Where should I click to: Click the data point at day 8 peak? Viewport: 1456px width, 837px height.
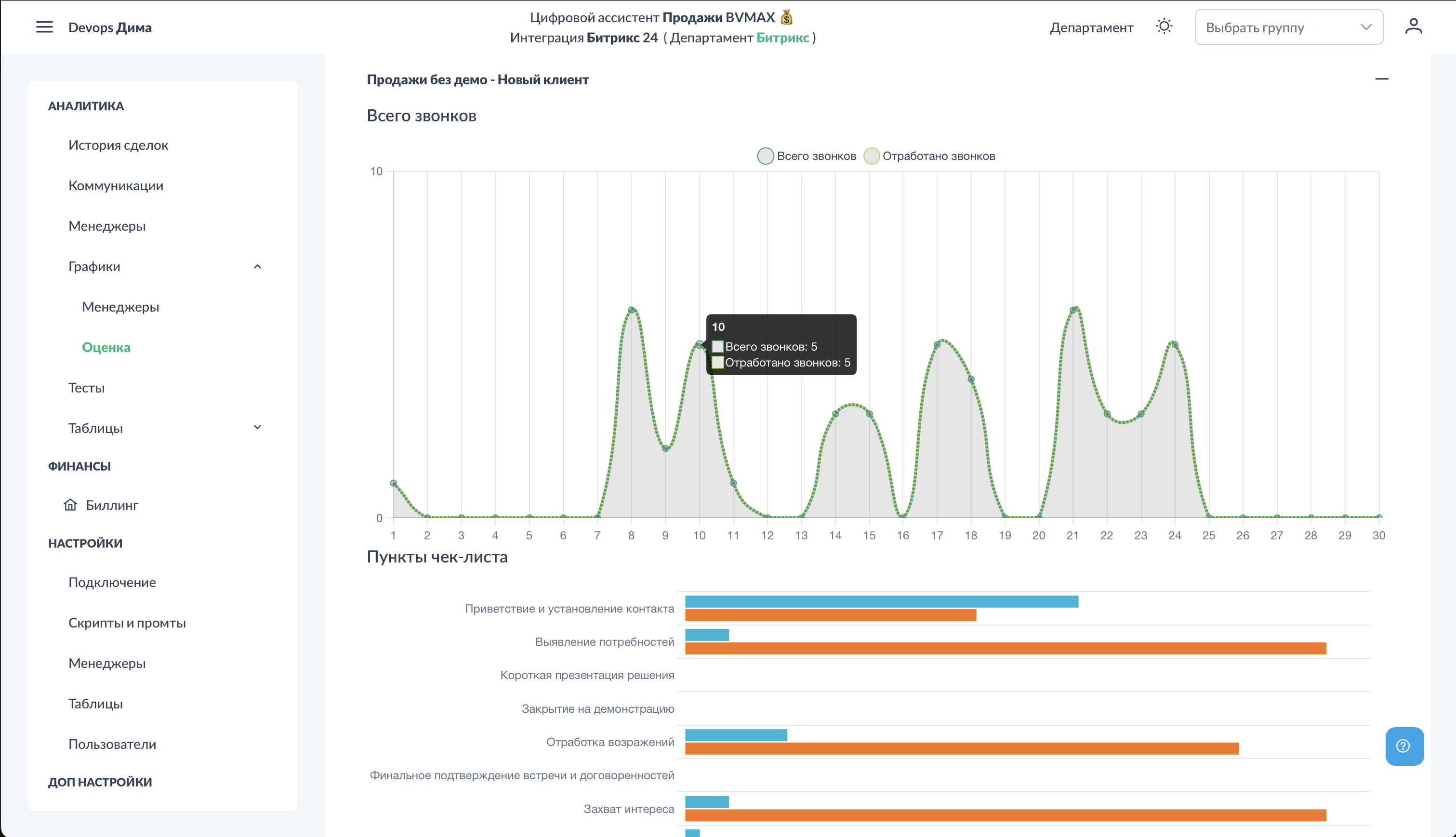click(x=631, y=311)
